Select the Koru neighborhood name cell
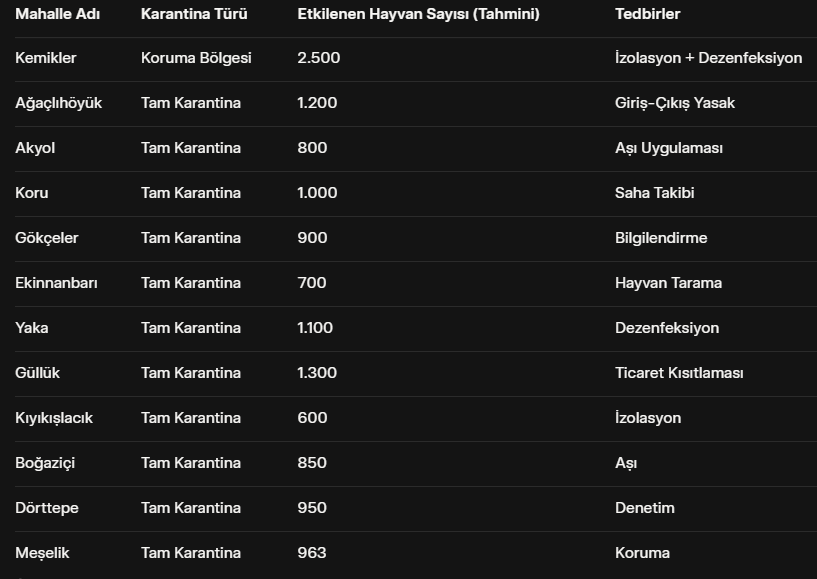The image size is (817, 579). [x=32, y=193]
